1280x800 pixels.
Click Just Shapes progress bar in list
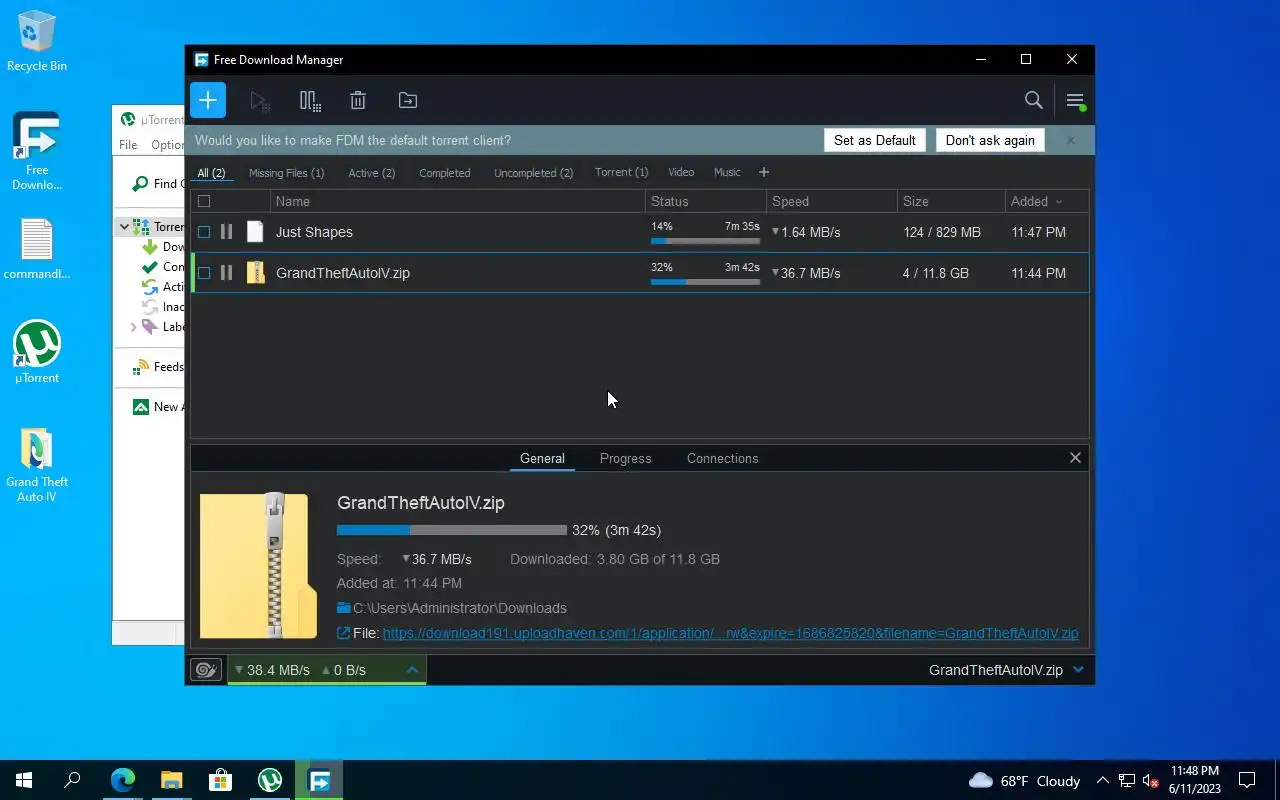coord(705,241)
